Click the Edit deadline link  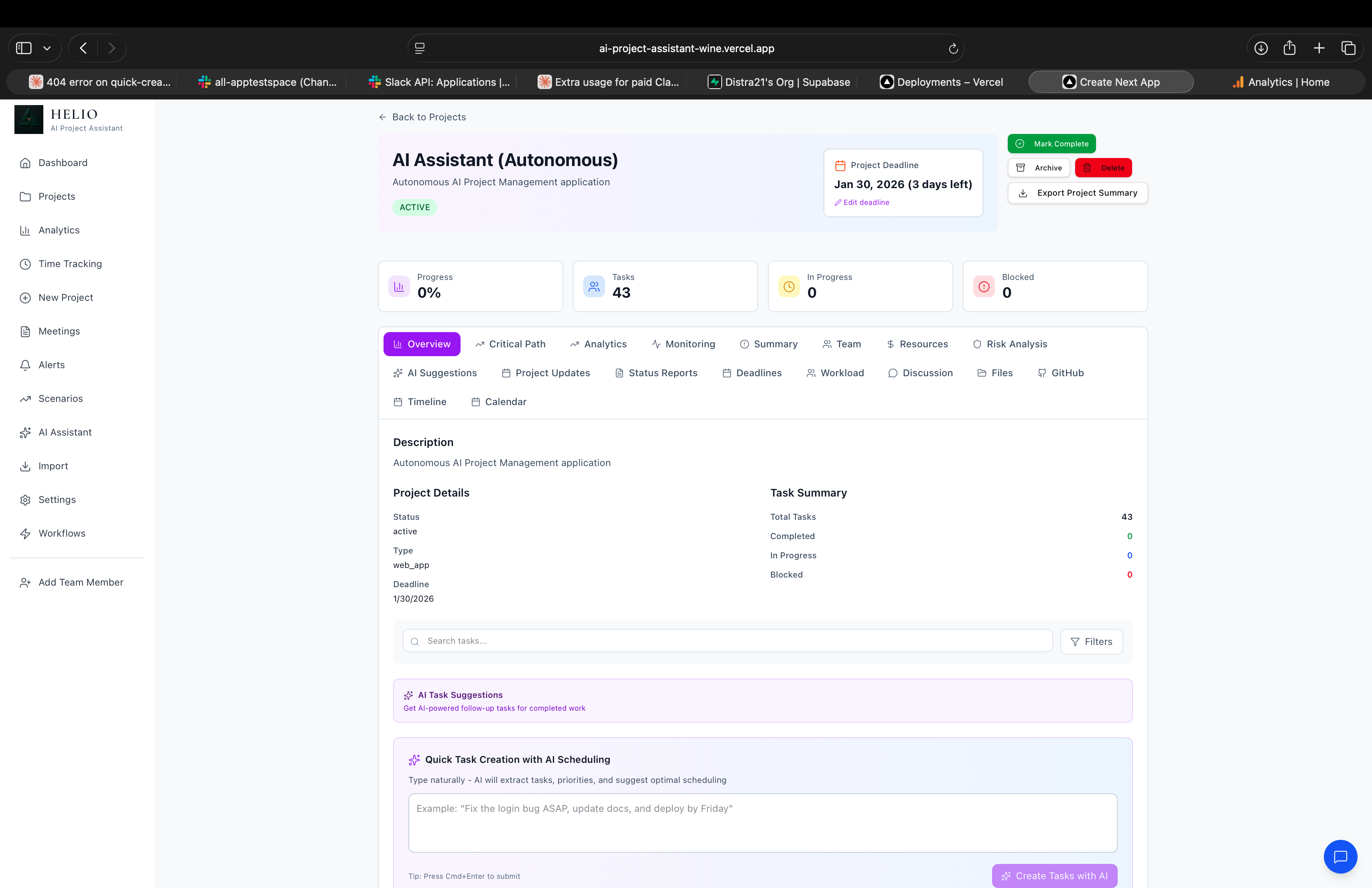(x=862, y=202)
